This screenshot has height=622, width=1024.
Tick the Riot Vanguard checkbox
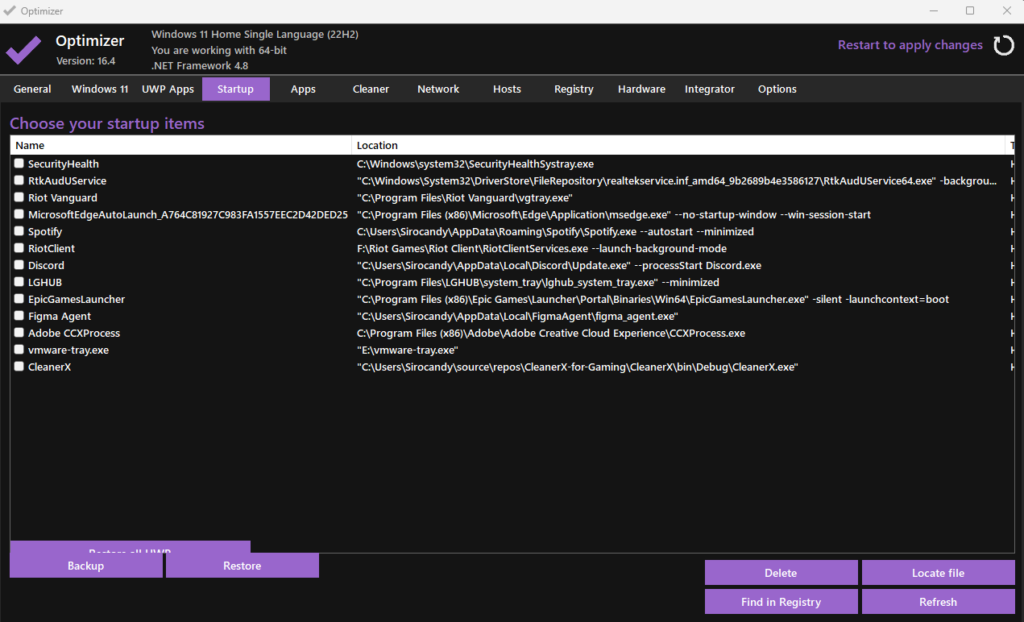pyautogui.click(x=19, y=198)
